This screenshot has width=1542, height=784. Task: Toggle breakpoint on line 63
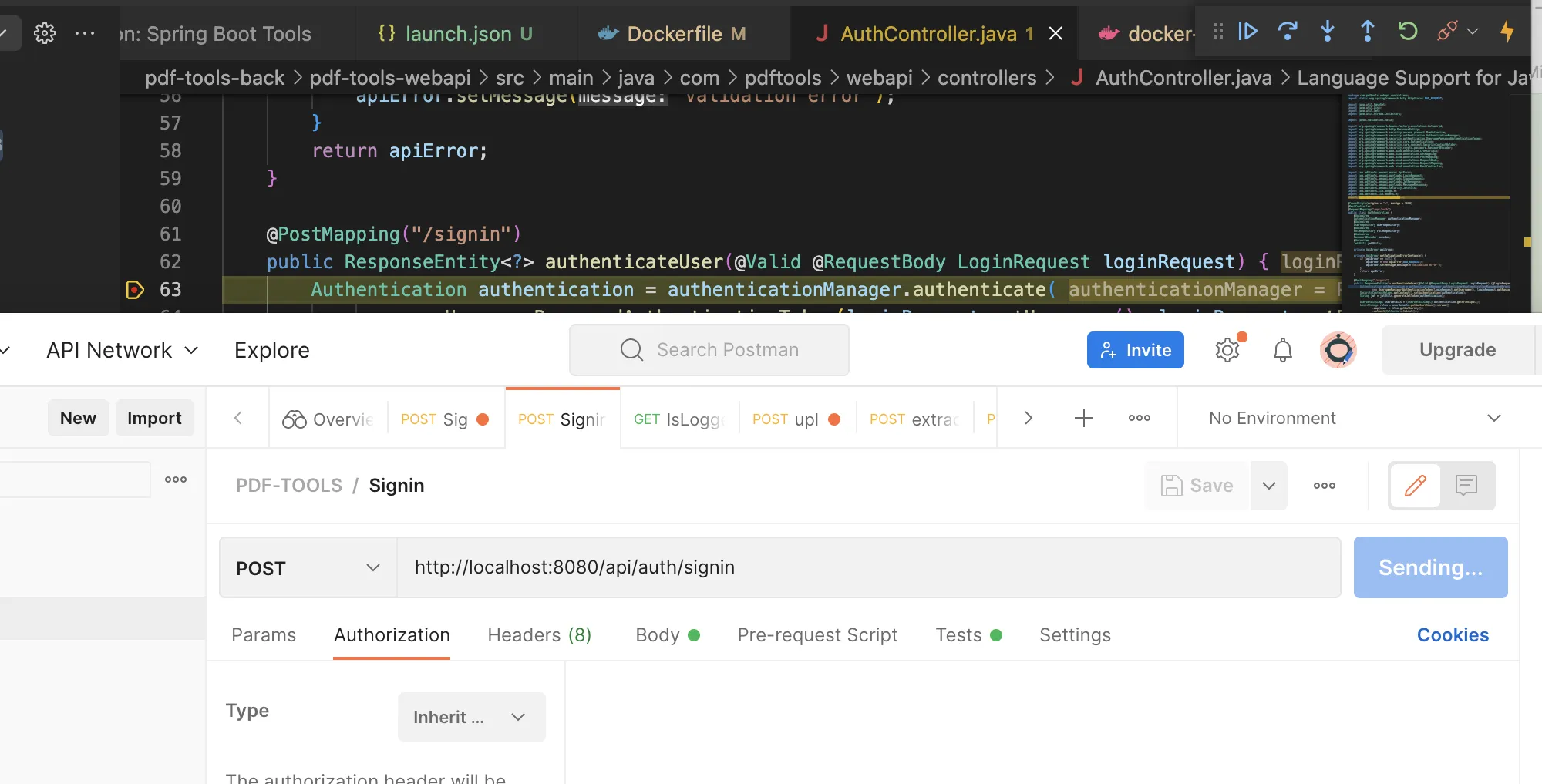point(135,290)
